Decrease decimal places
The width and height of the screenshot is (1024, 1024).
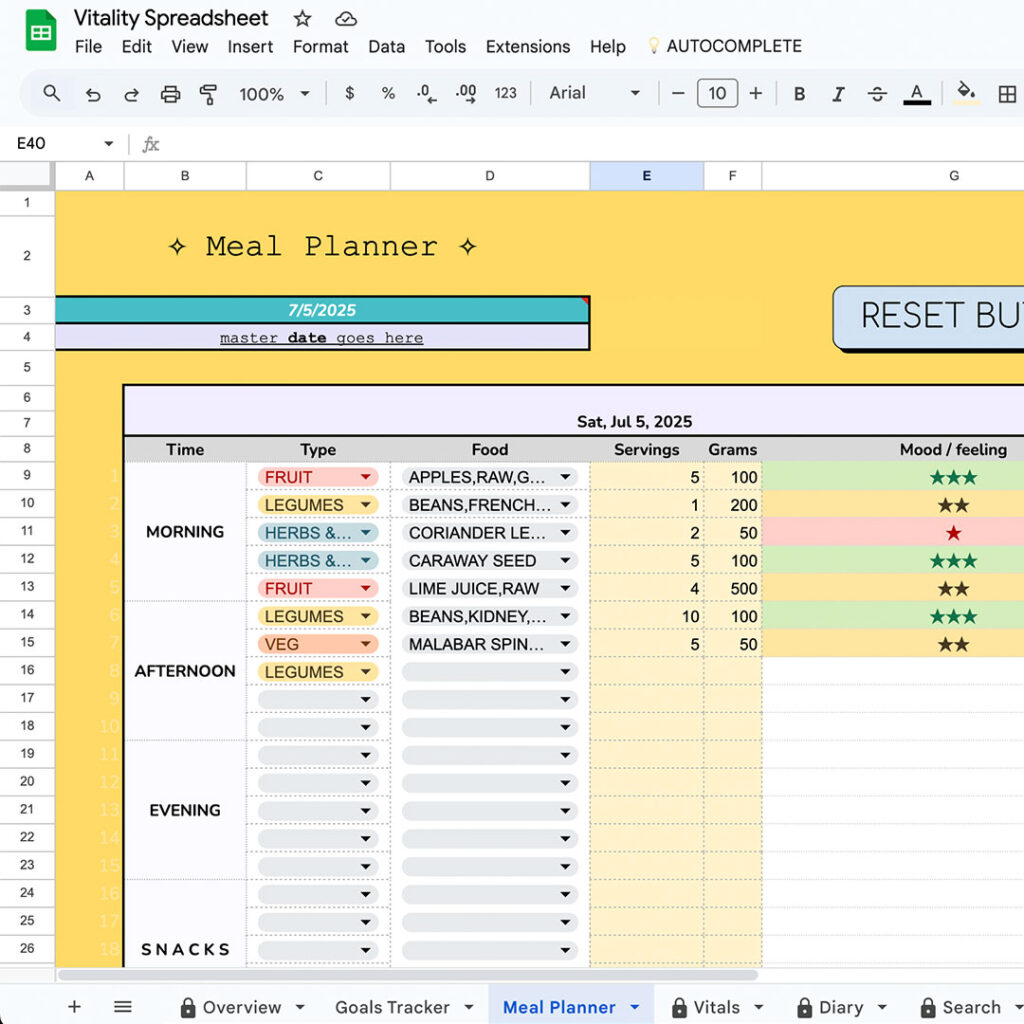(x=426, y=93)
